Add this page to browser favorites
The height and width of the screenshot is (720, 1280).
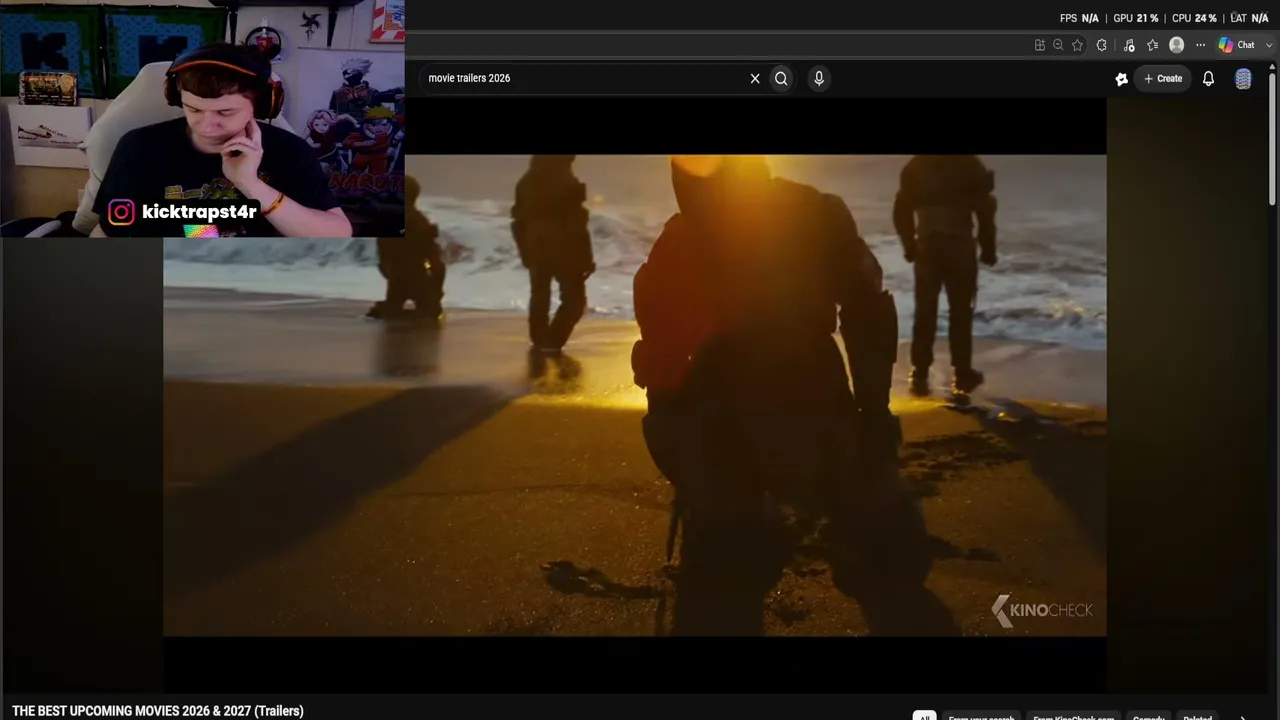(1077, 45)
